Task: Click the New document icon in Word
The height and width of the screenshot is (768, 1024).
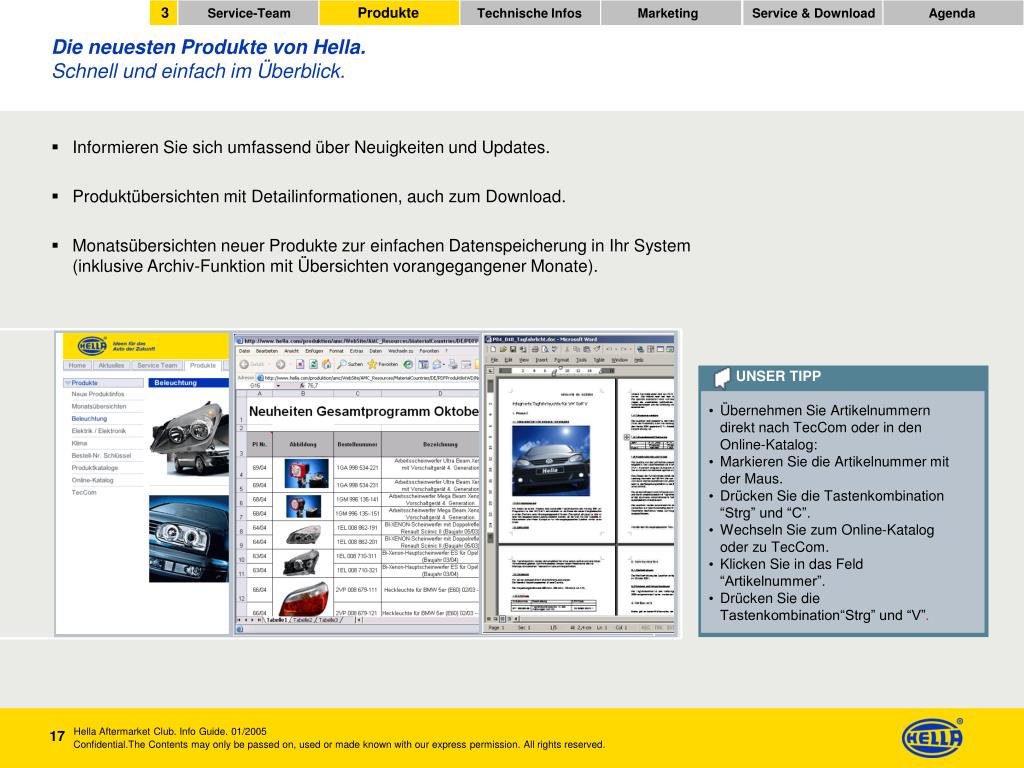Action: point(494,349)
